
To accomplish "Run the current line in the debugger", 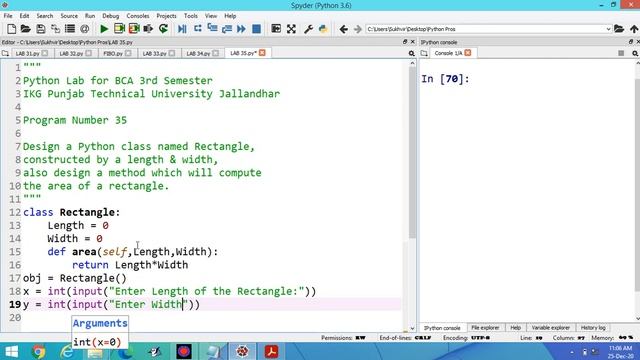I will pos(198,29).
